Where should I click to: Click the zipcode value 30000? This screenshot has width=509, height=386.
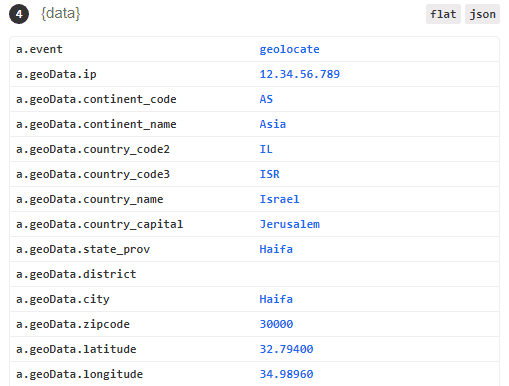276,324
